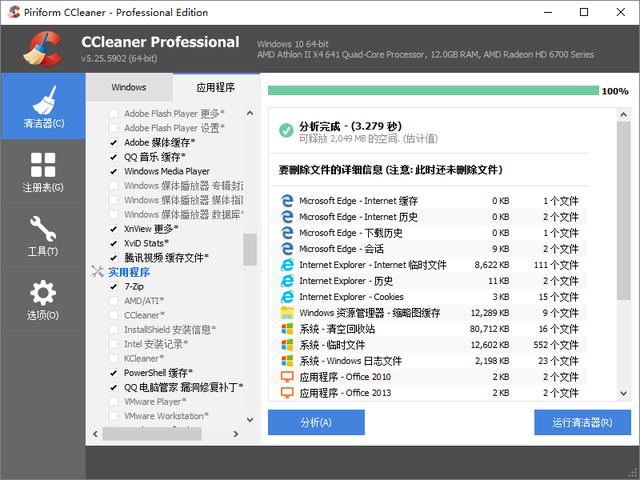Click Windows flag icon for 临时文件 system row
The width and height of the screenshot is (640, 480).
tap(287, 345)
